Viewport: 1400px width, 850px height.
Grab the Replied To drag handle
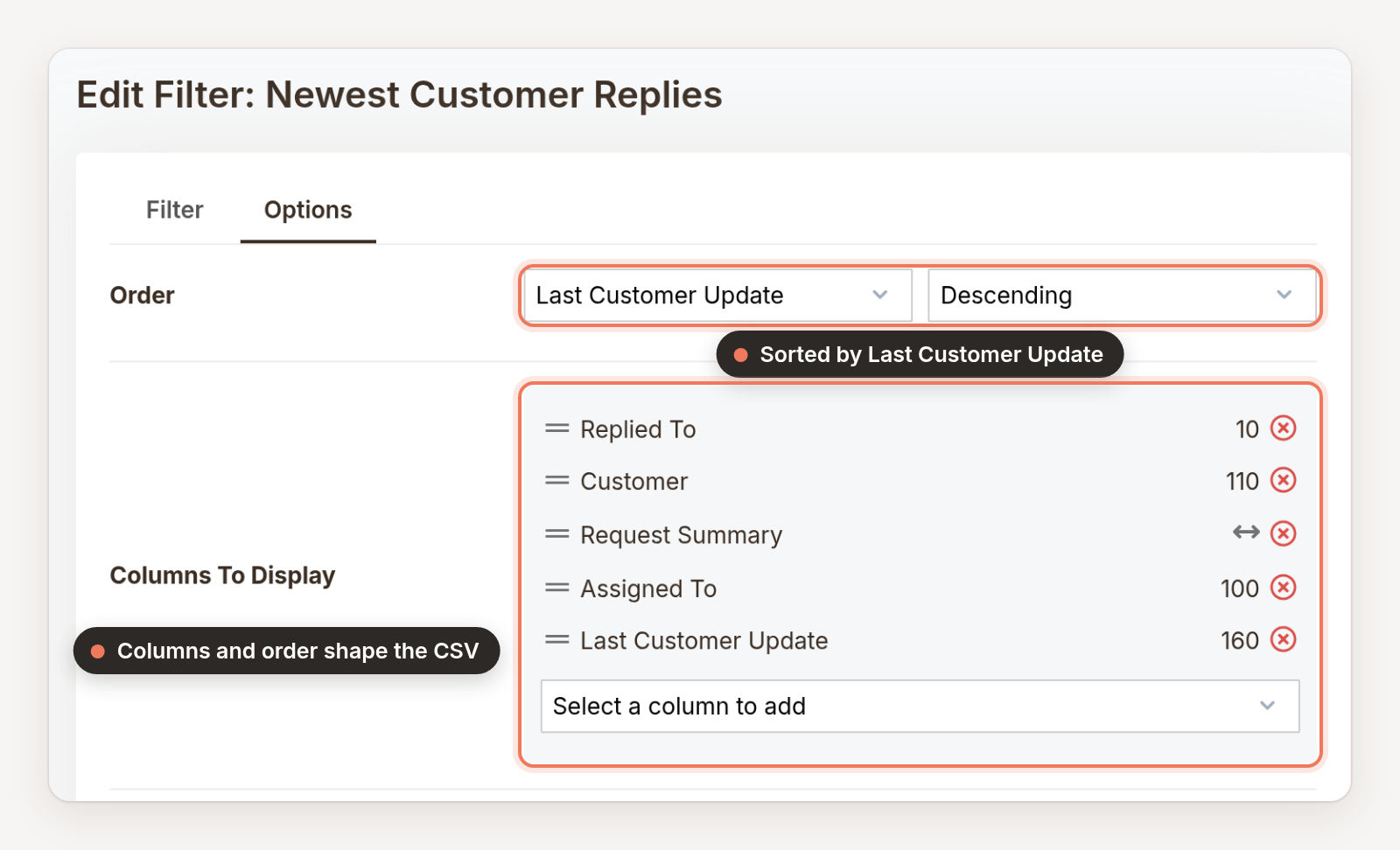(x=557, y=428)
